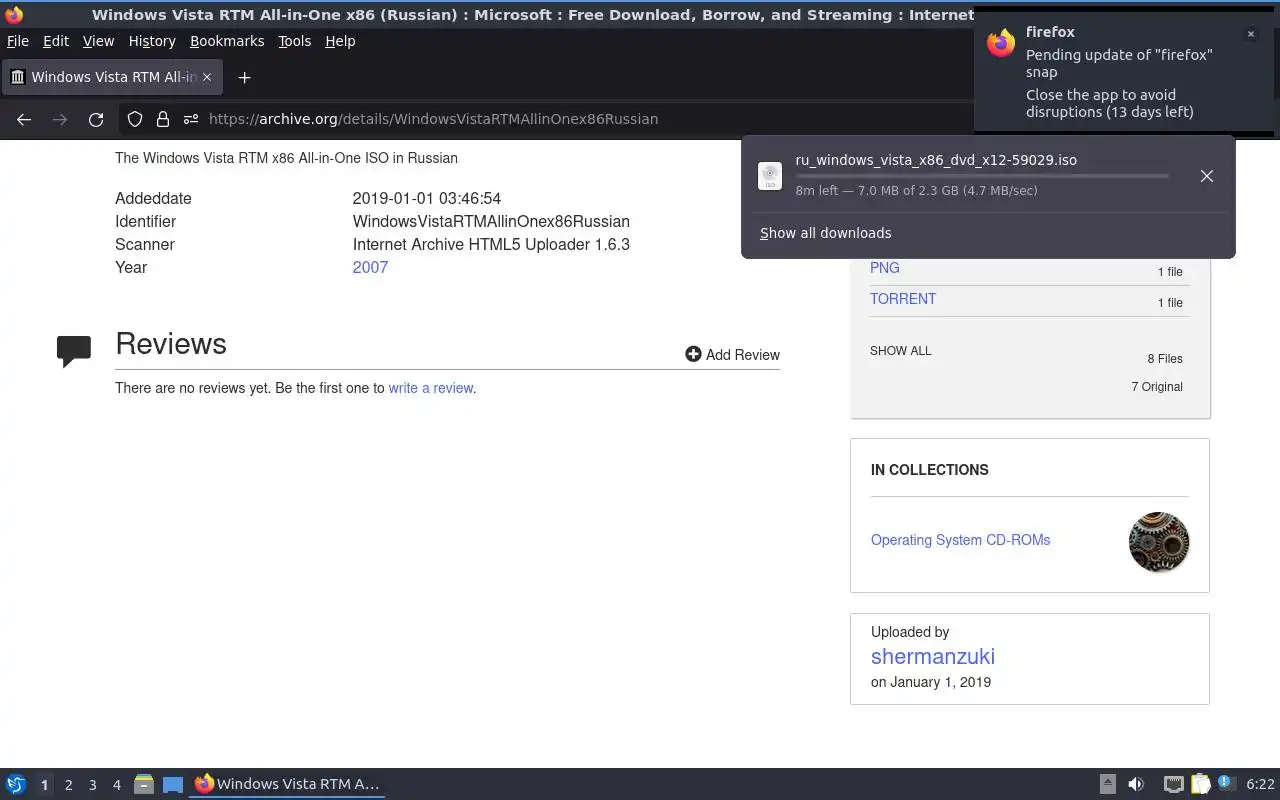This screenshot has height=800, width=1280.
Task: Open the History menu
Action: [152, 41]
